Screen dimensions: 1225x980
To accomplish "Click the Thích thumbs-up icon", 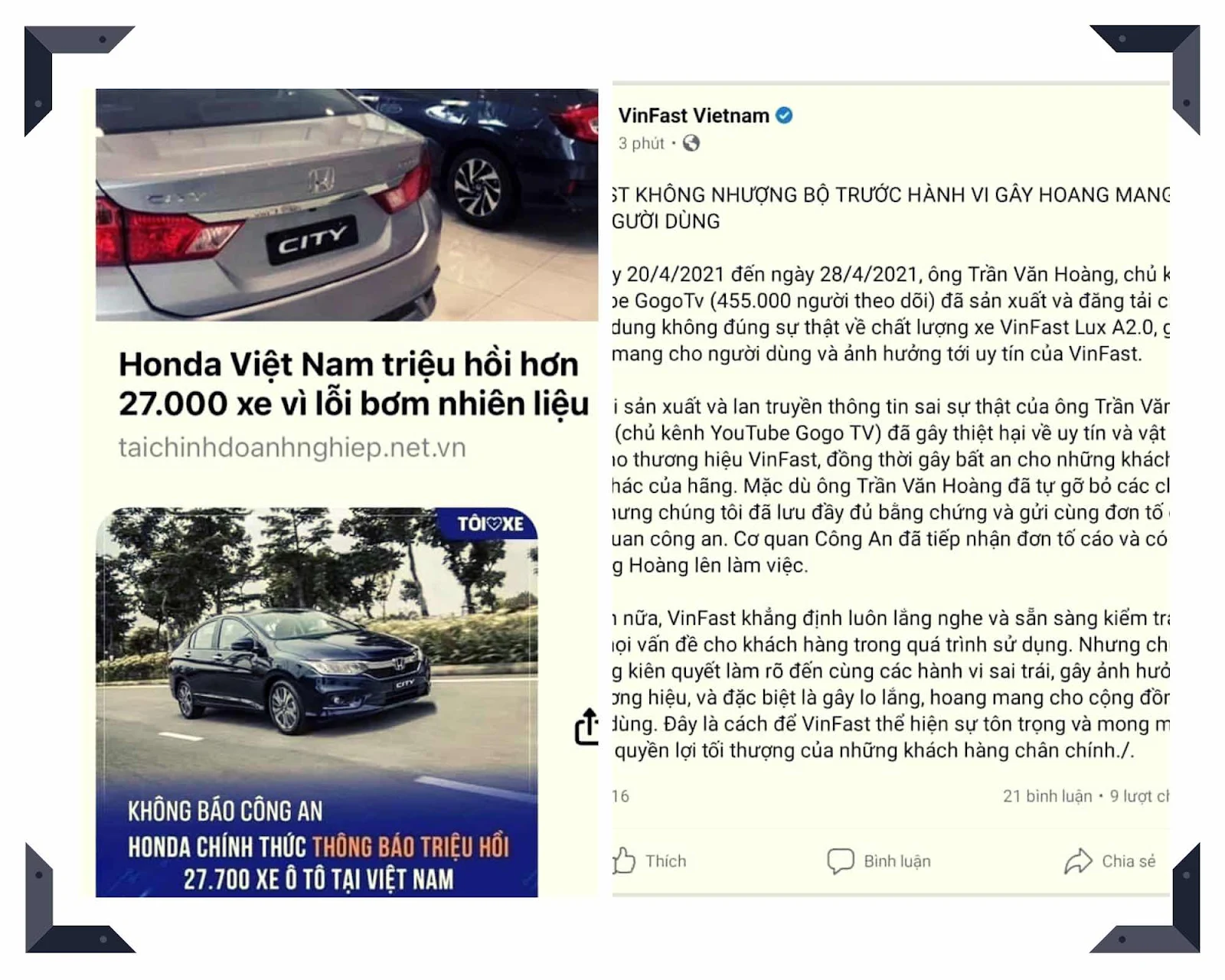I will click(624, 861).
